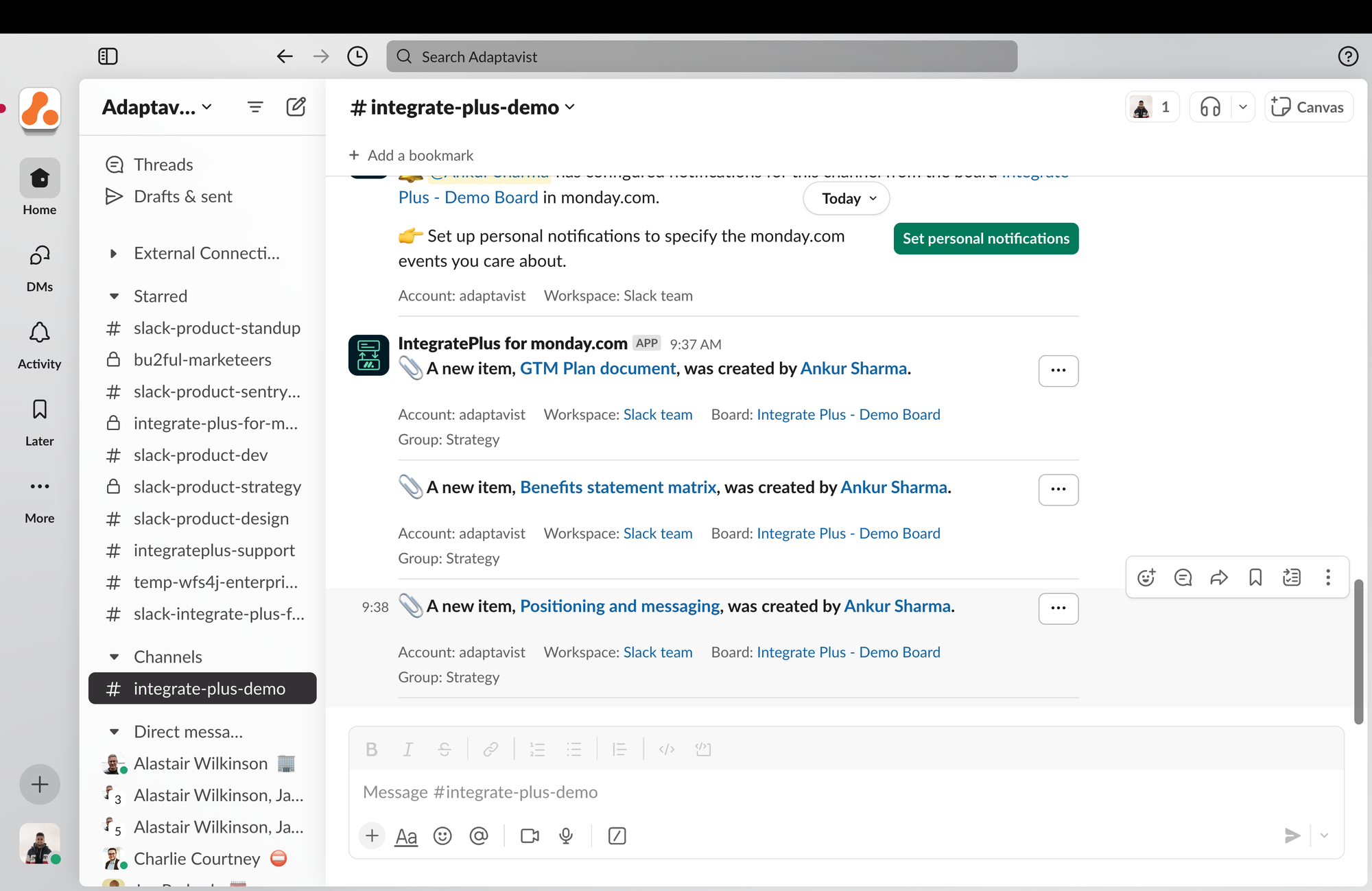Open the Adaptavist workspace dropdown

pyautogui.click(x=157, y=107)
